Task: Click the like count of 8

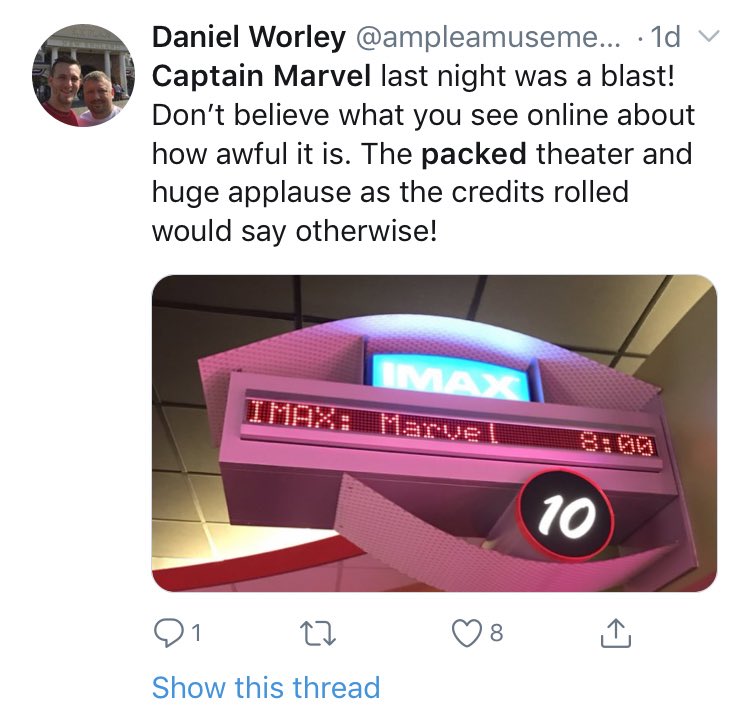Action: pos(496,633)
